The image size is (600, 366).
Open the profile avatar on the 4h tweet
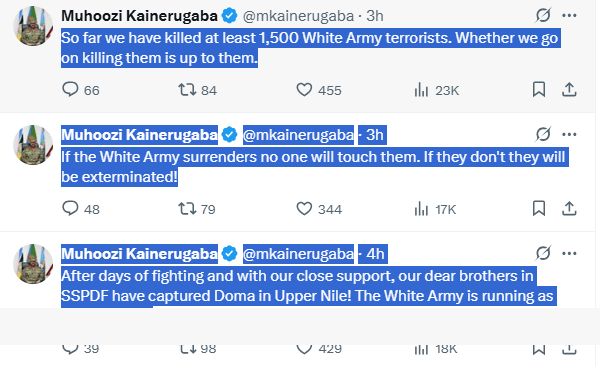coord(33,264)
